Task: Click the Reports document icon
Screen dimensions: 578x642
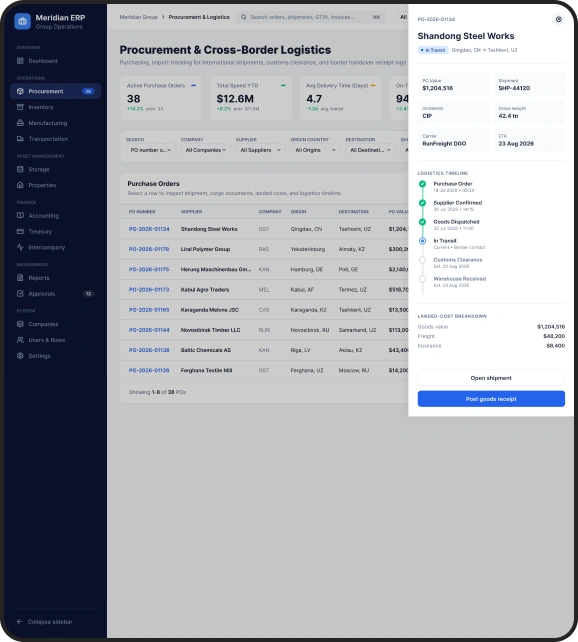Action: [x=20, y=278]
